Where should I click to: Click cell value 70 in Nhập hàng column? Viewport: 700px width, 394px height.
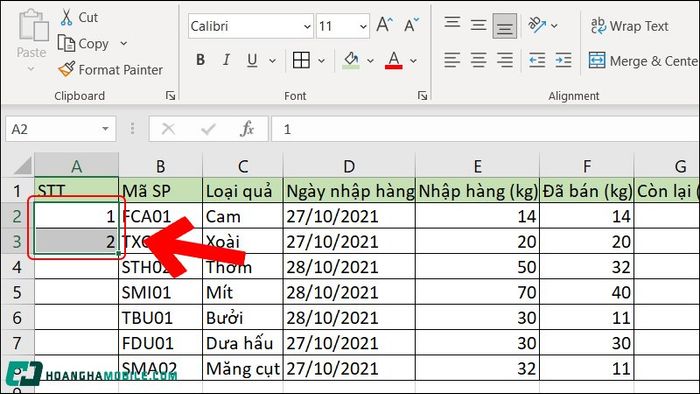point(478,292)
